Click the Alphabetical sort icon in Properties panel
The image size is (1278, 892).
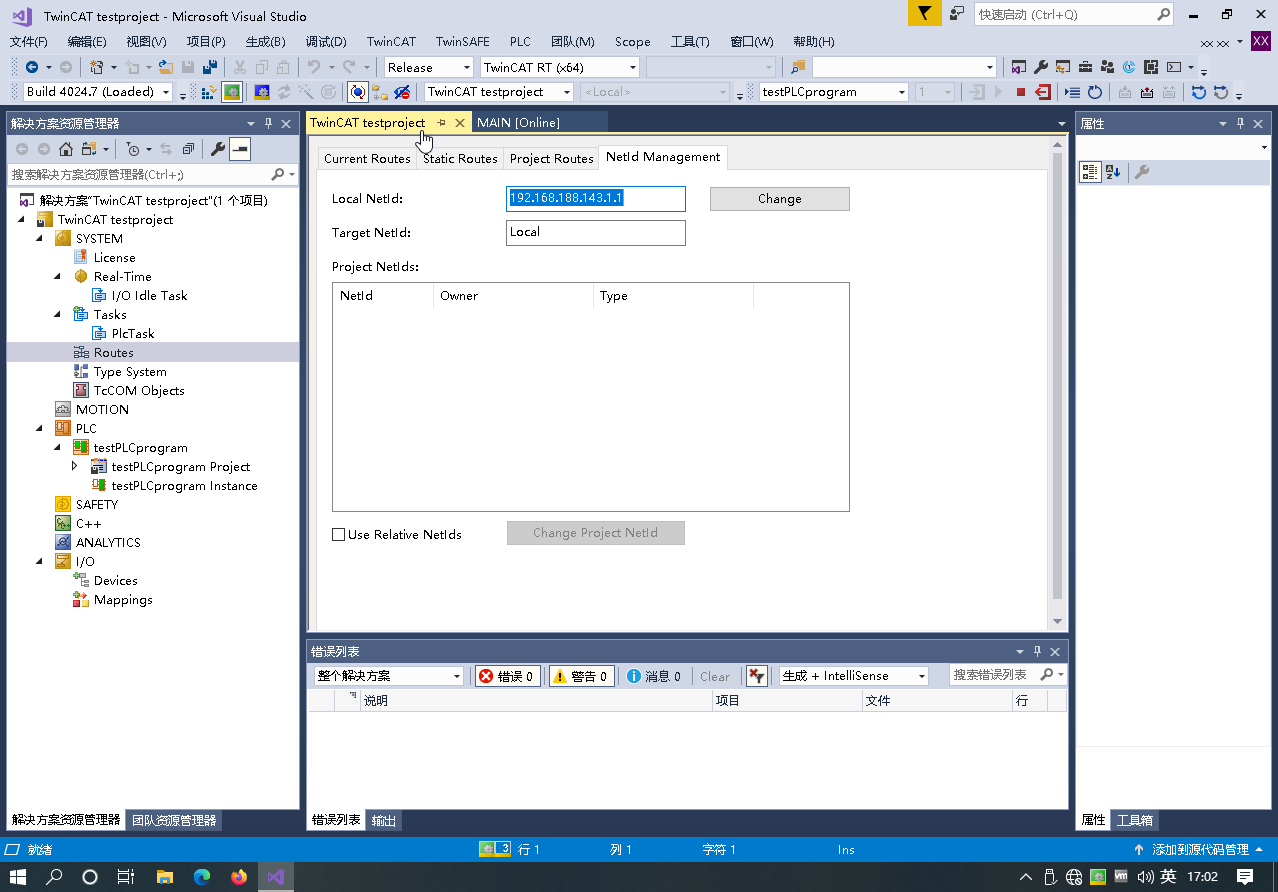click(x=1113, y=172)
